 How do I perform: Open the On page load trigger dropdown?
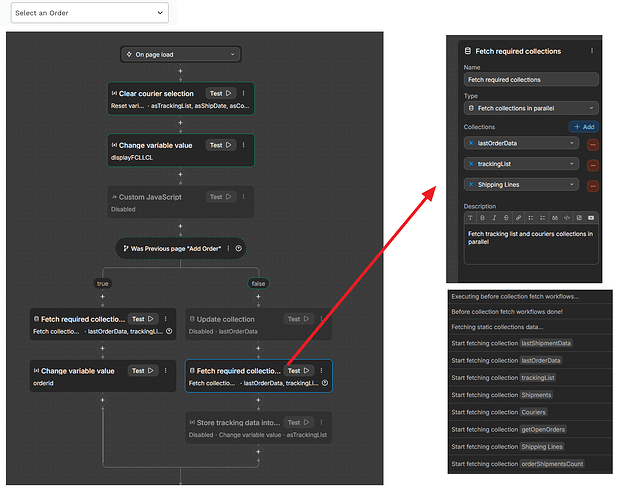pyautogui.click(x=181, y=54)
